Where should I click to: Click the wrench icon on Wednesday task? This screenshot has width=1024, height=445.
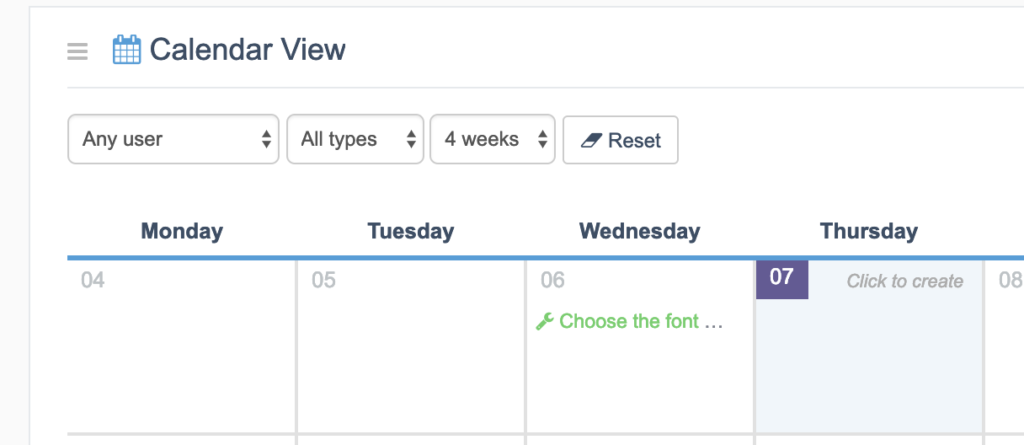(545, 321)
